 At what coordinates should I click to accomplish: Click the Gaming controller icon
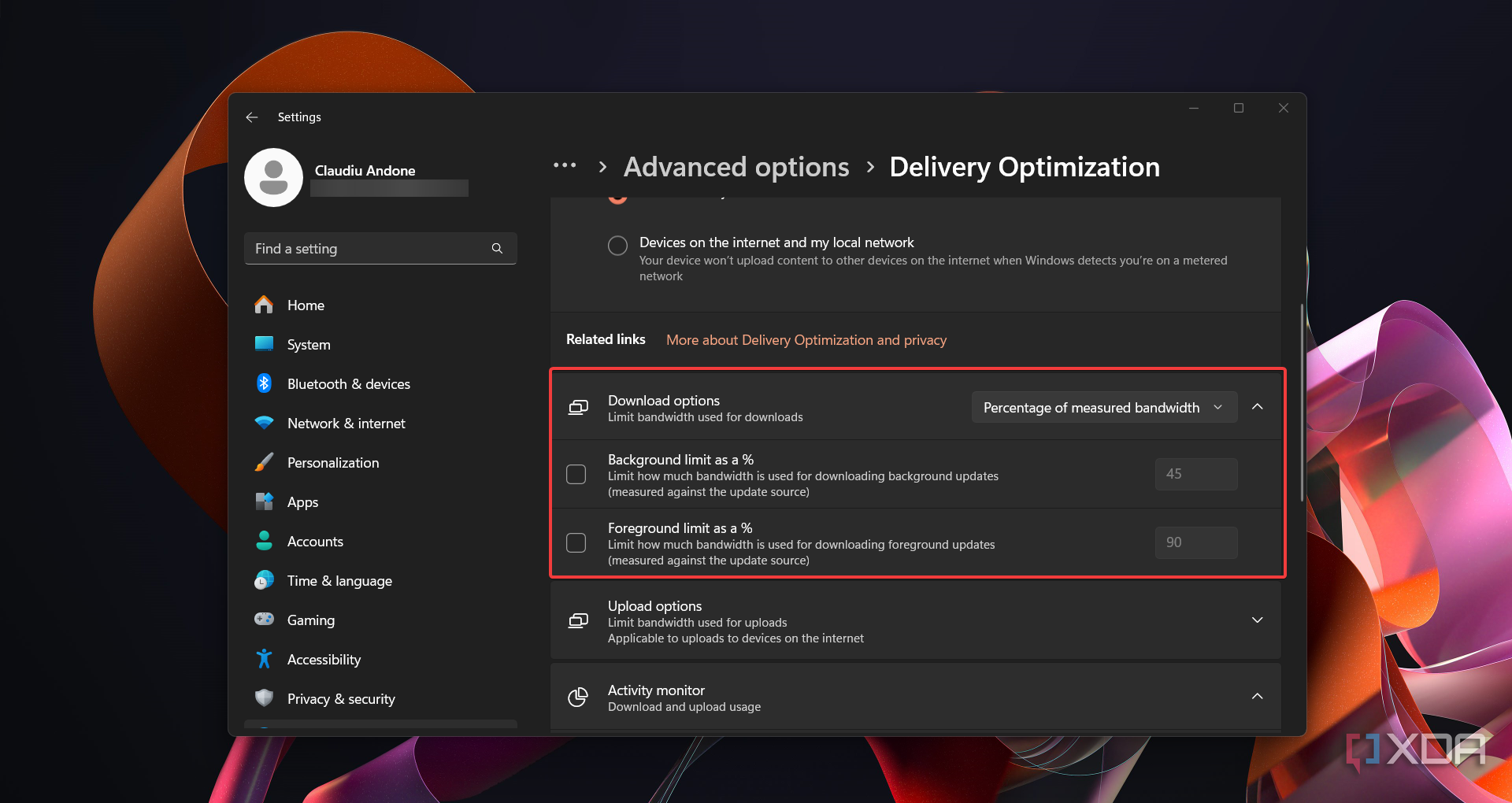[264, 620]
